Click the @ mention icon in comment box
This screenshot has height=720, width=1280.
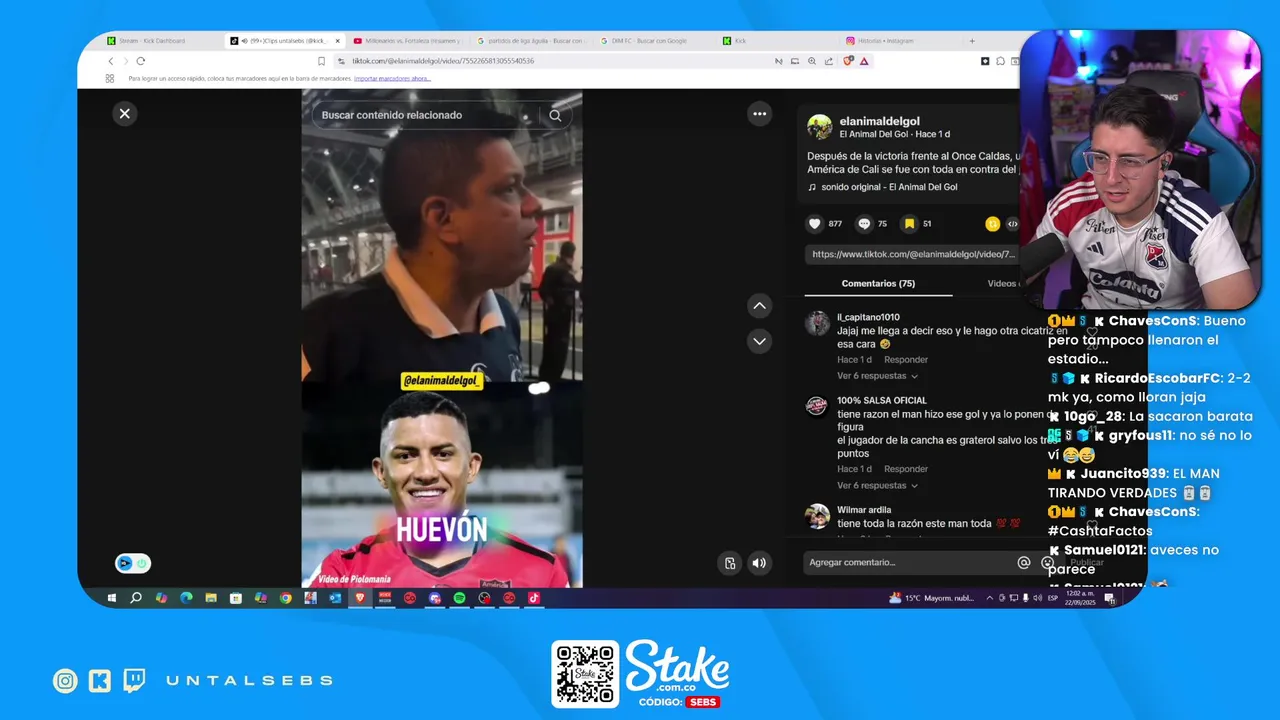coord(1023,562)
